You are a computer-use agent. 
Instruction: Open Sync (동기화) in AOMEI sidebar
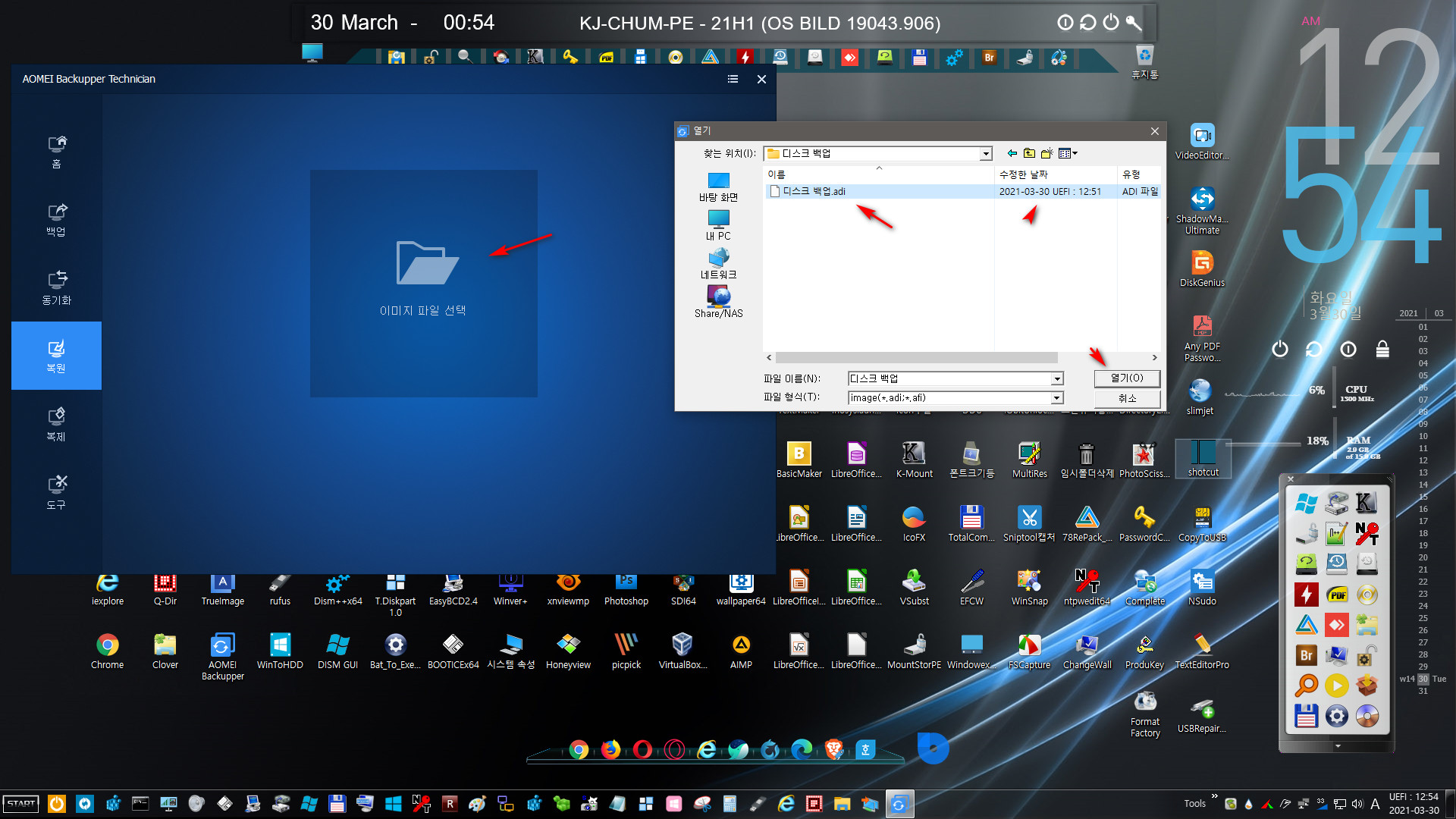click(x=56, y=288)
